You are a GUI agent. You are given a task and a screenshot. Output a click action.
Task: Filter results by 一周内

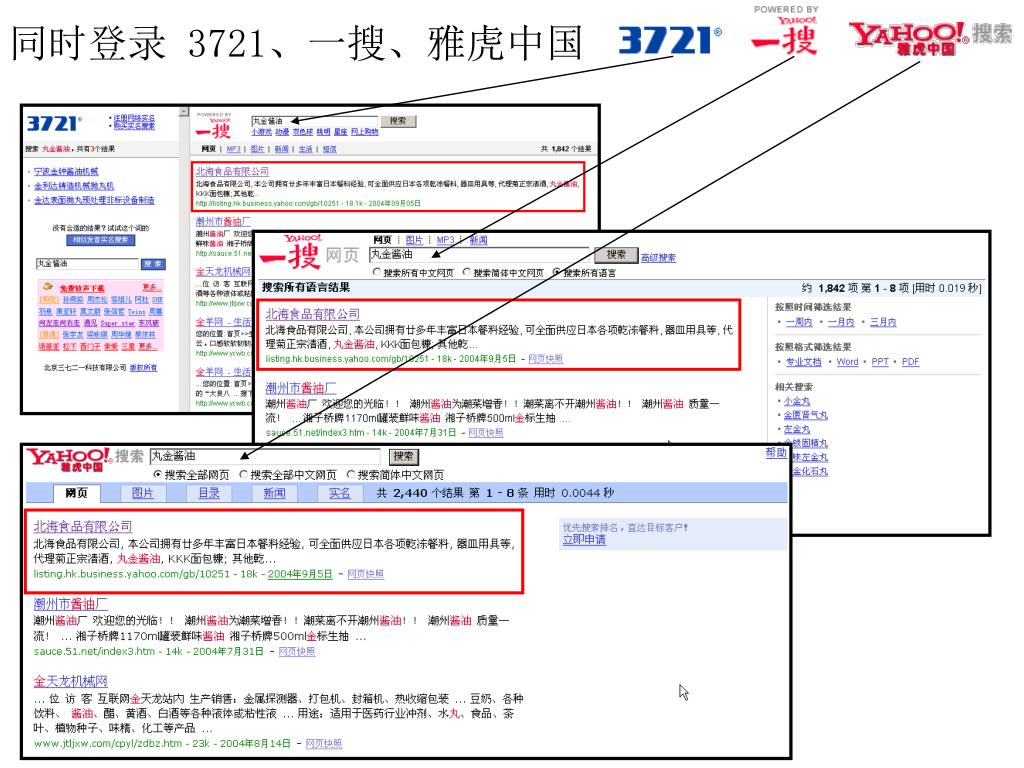(x=799, y=322)
